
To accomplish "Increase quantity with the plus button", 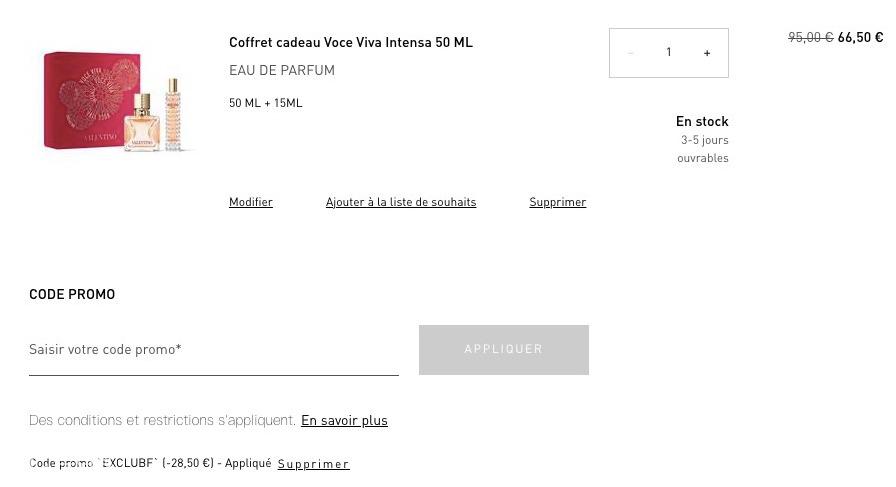I will tap(707, 53).
